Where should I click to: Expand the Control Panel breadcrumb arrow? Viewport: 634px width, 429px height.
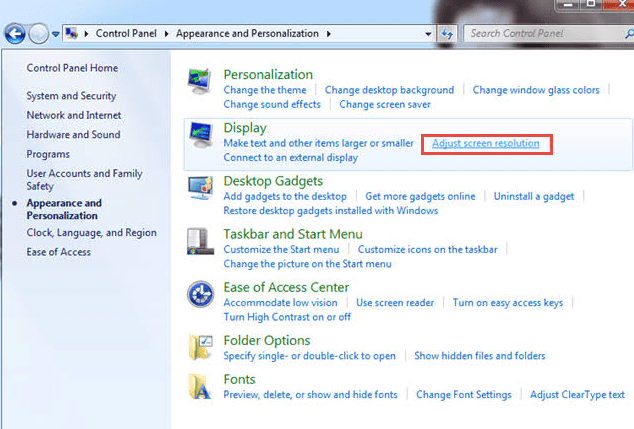(x=168, y=34)
